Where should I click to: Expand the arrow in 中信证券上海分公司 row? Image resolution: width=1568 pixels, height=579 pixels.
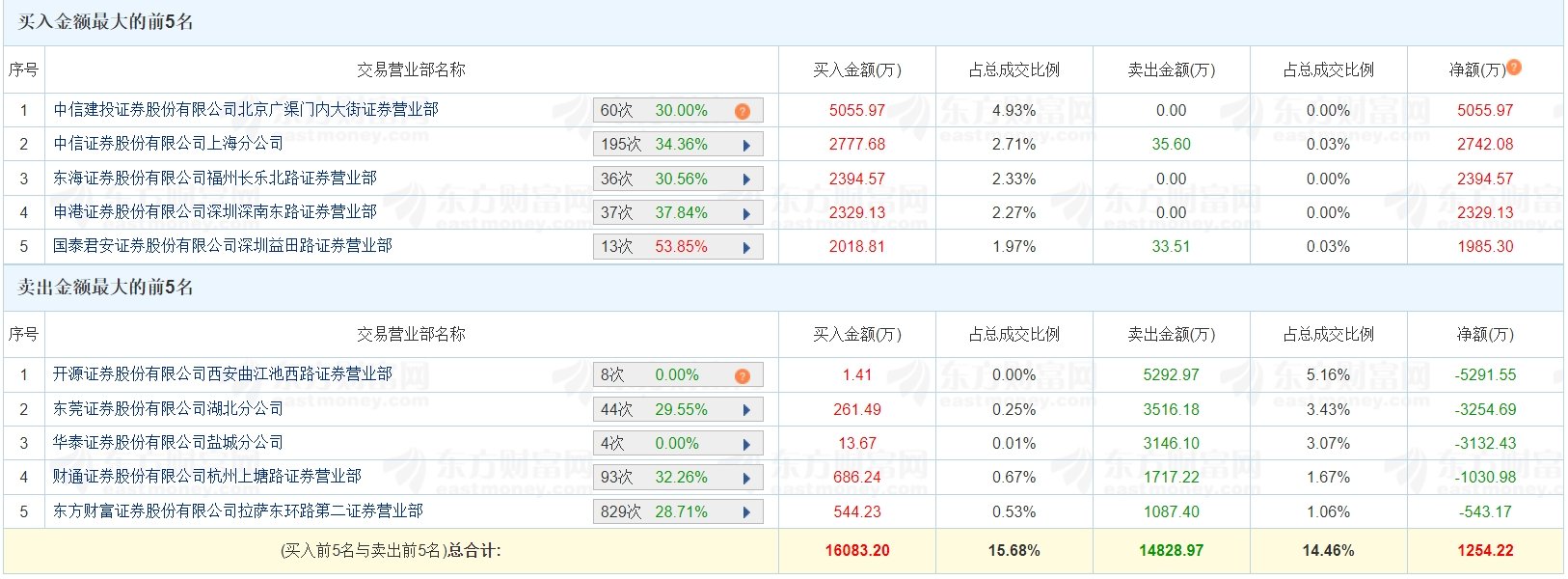click(746, 146)
